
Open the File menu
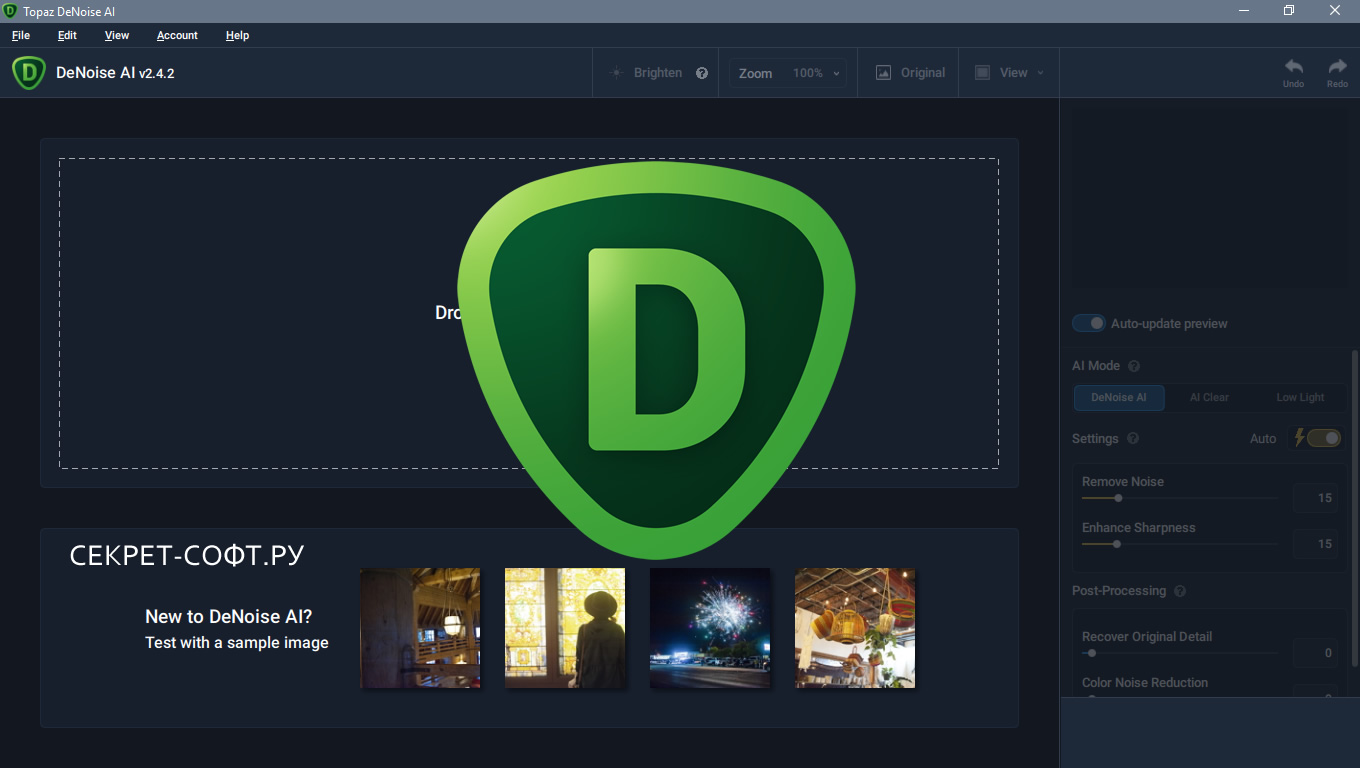point(21,35)
